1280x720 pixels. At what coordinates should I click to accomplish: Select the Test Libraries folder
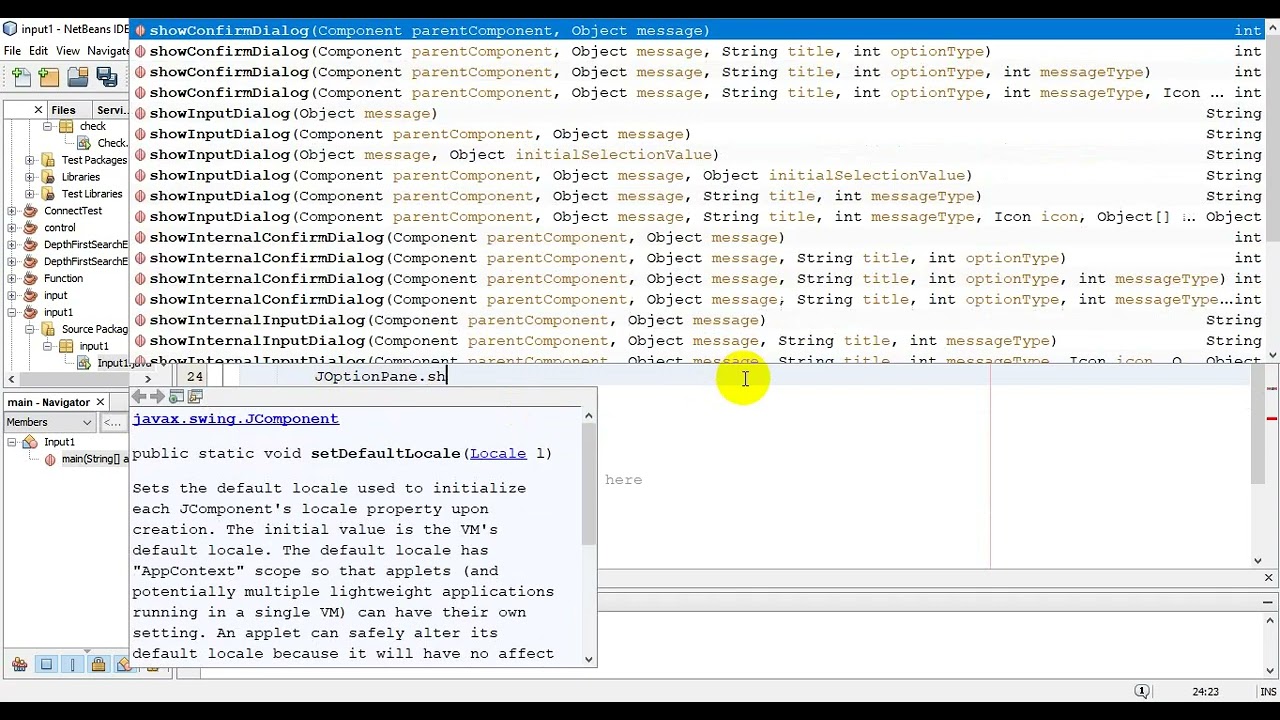click(92, 194)
